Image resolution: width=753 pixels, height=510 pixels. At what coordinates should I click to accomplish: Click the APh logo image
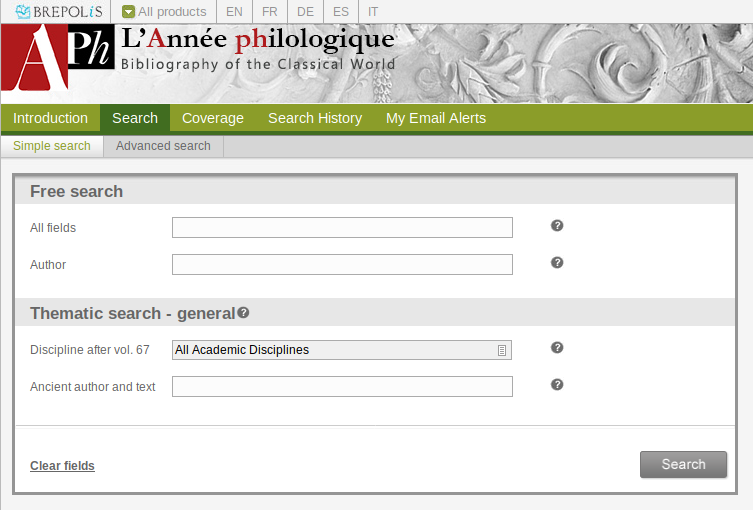pos(58,58)
